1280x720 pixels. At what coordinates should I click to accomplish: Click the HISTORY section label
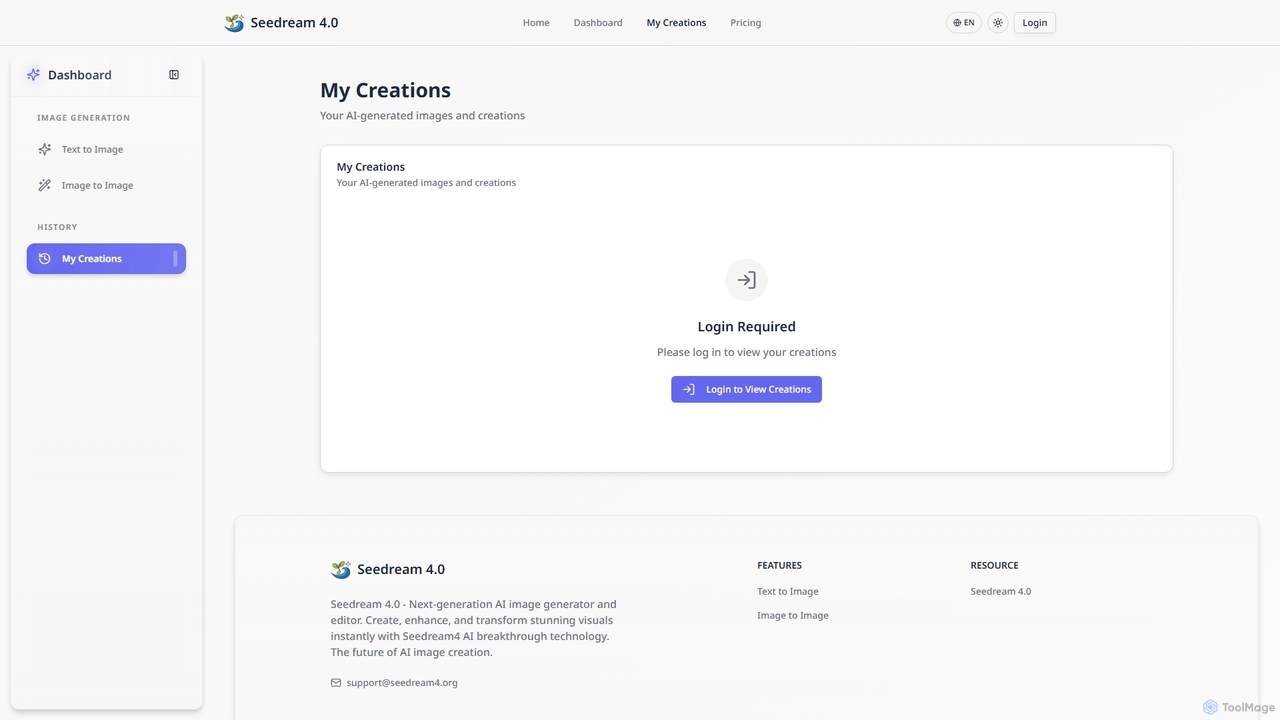[x=57, y=227]
